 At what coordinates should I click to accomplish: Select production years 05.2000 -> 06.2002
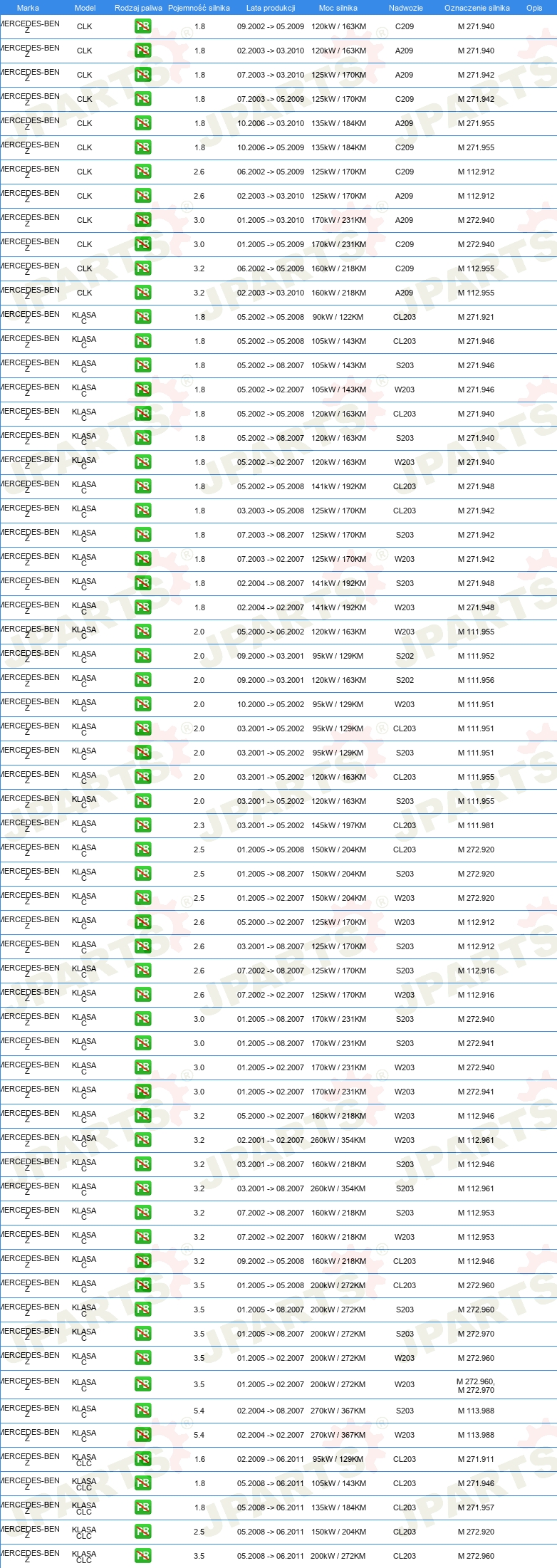click(271, 632)
